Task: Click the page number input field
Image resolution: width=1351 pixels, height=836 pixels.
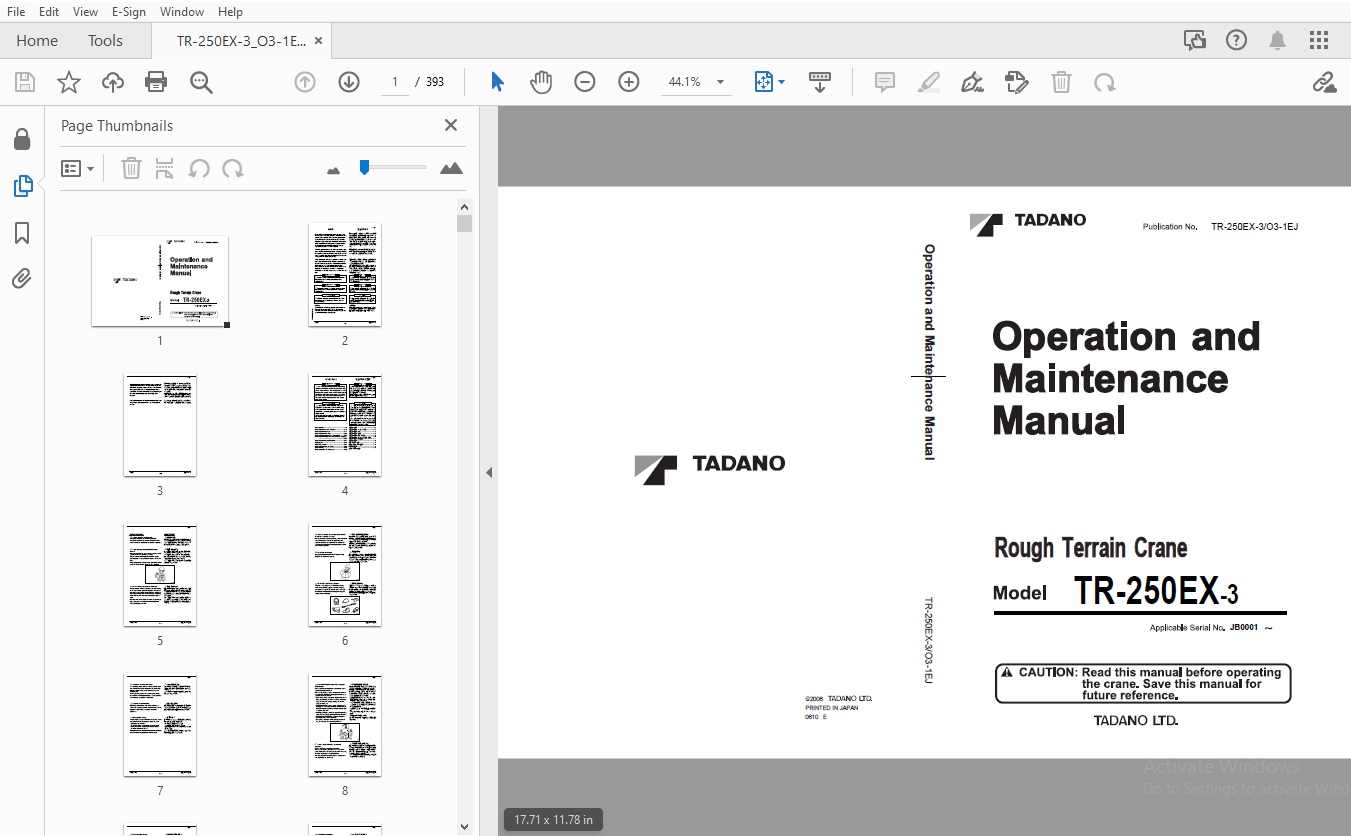Action: pos(395,82)
